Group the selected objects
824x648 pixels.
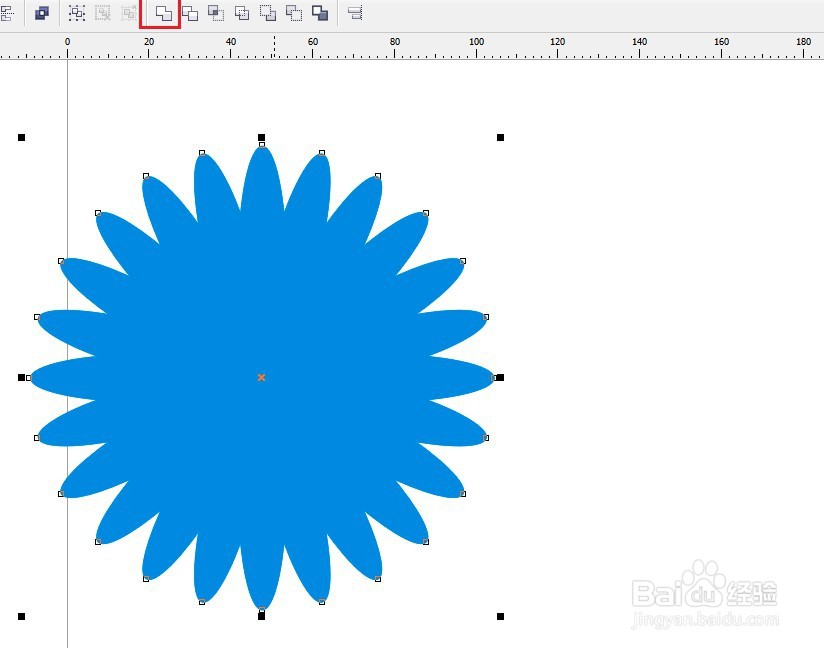[x=77, y=13]
